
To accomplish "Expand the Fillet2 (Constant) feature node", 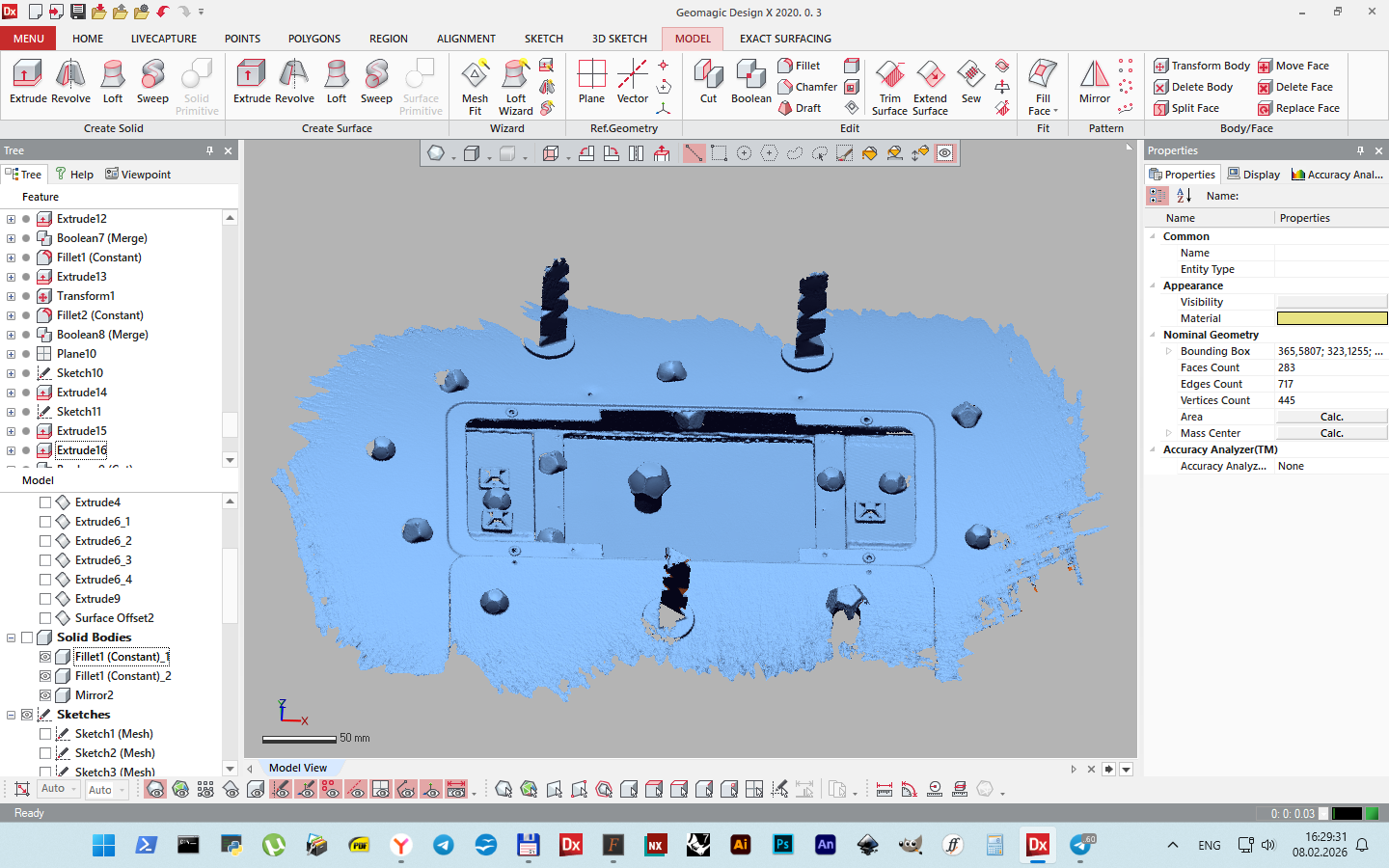I will [x=11, y=315].
